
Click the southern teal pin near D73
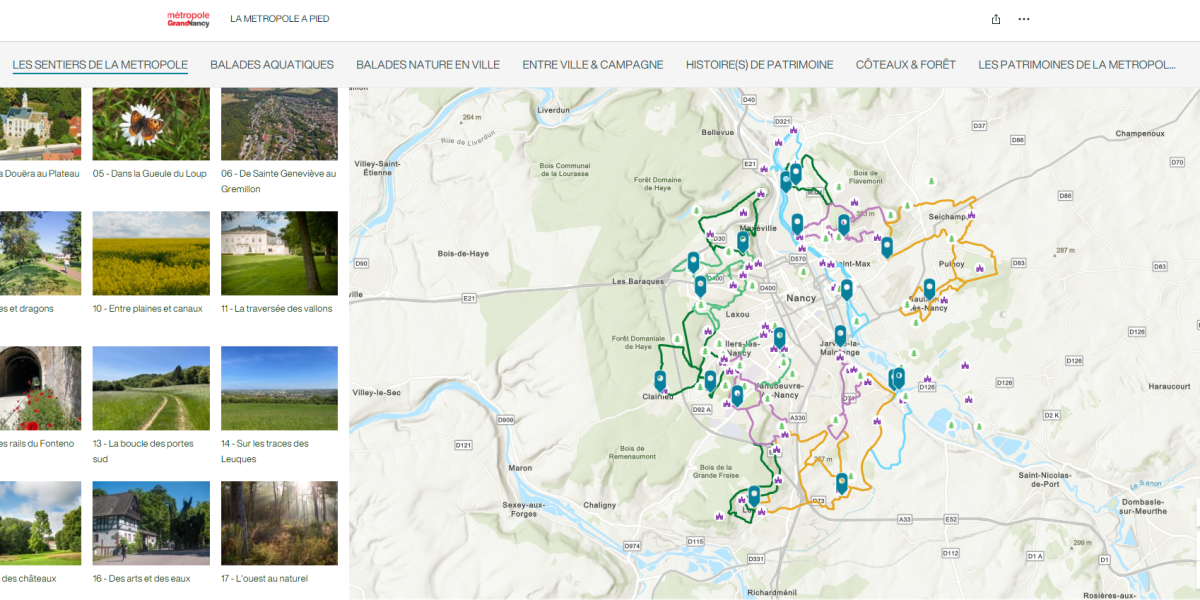click(x=842, y=482)
